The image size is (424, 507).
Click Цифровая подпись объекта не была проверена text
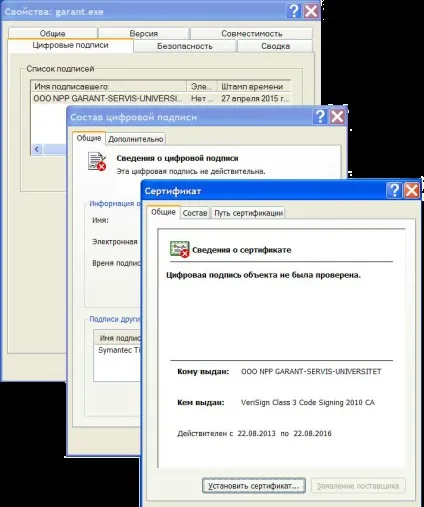263,275
